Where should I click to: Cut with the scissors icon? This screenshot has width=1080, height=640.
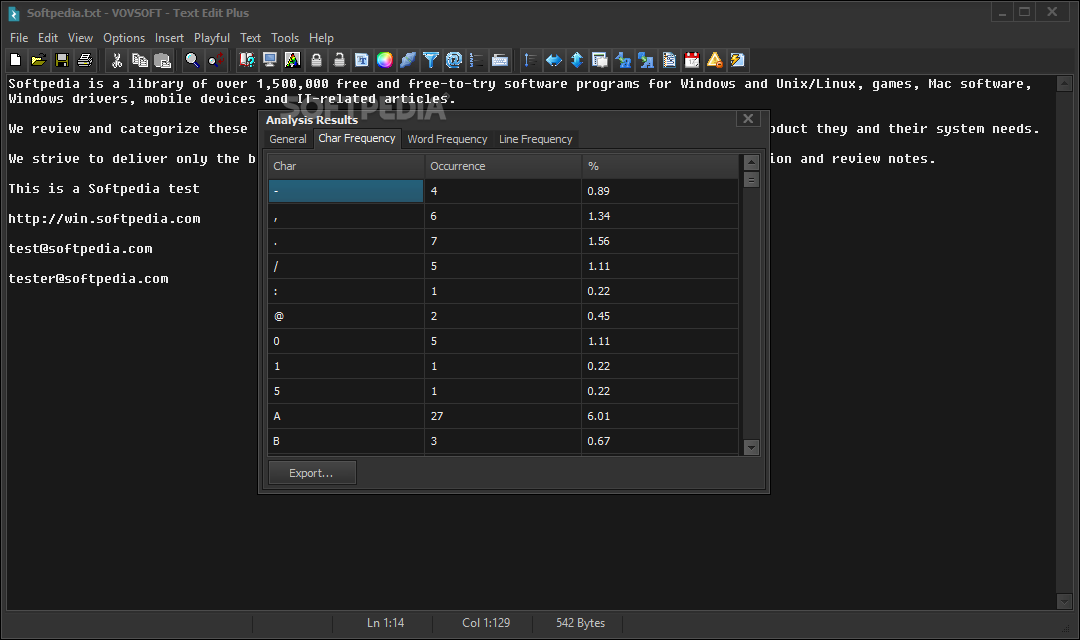click(116, 60)
